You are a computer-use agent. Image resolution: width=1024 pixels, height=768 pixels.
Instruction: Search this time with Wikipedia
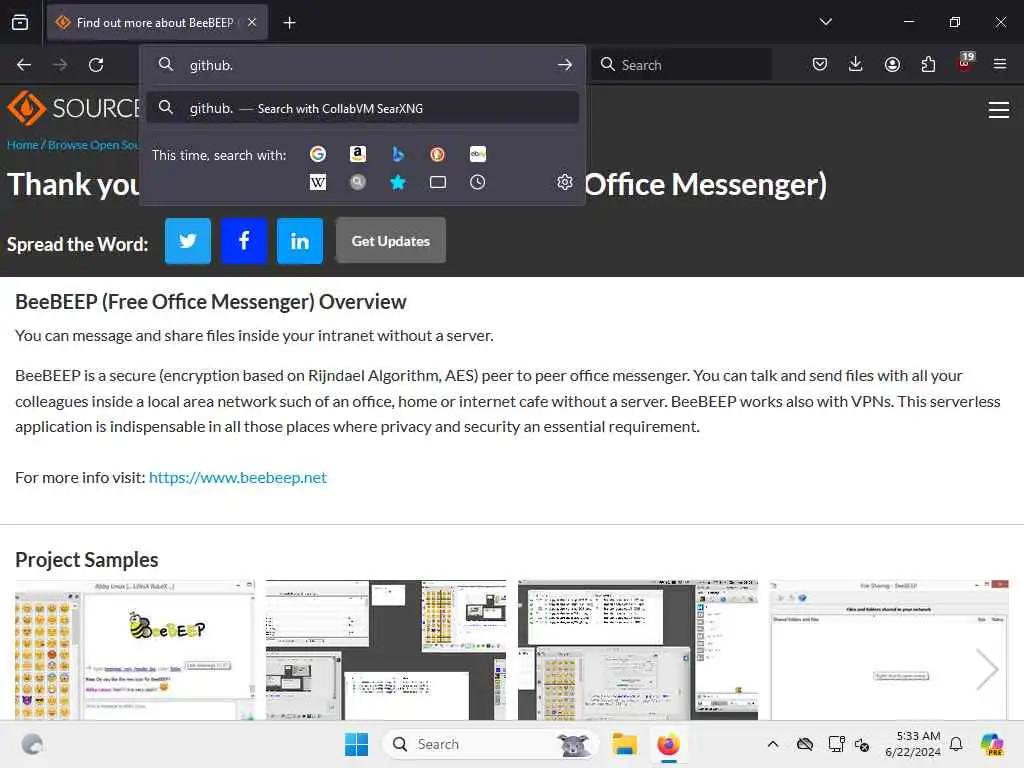click(x=317, y=182)
